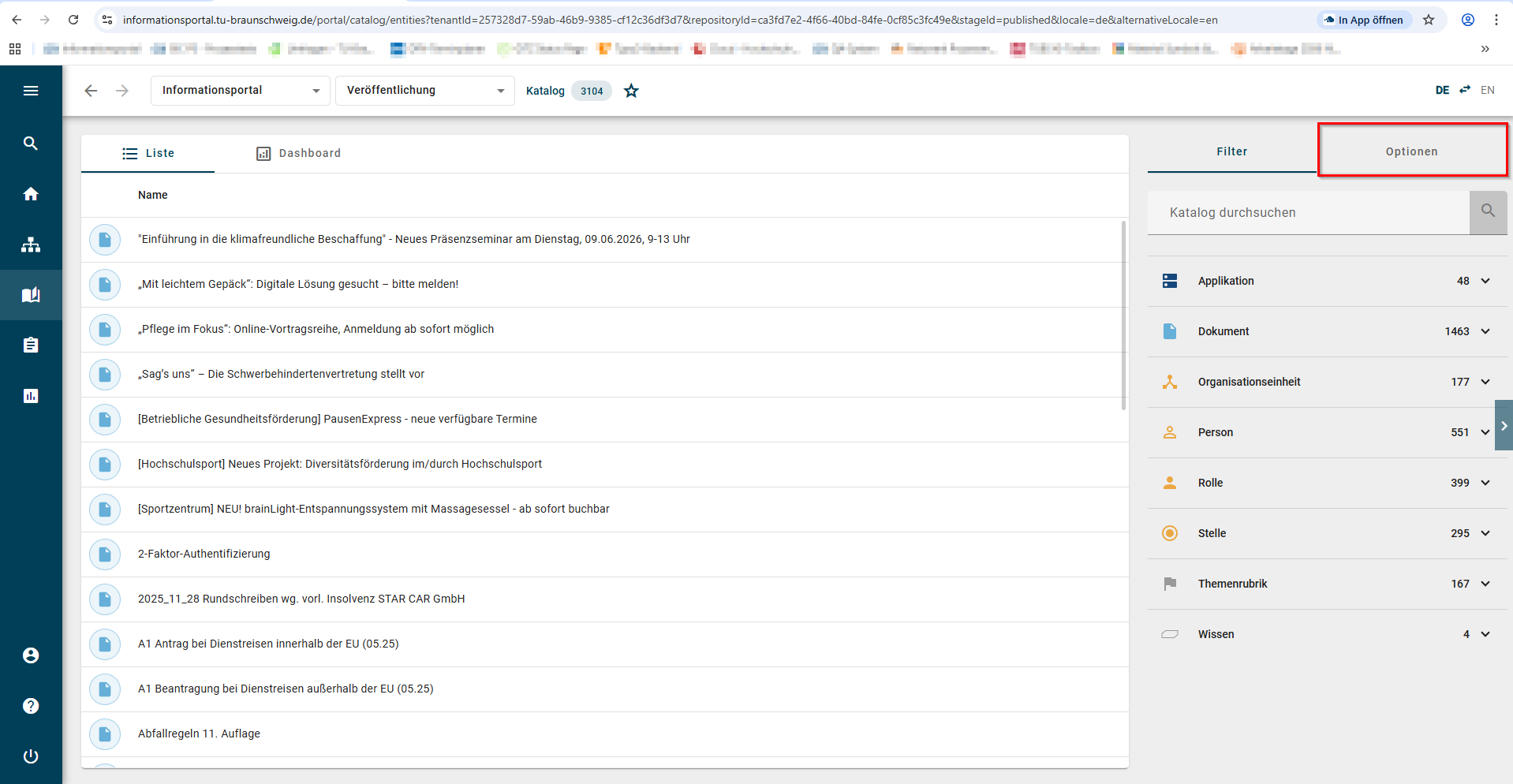
Task: Mark catalog as favorite with star
Action: pos(631,91)
